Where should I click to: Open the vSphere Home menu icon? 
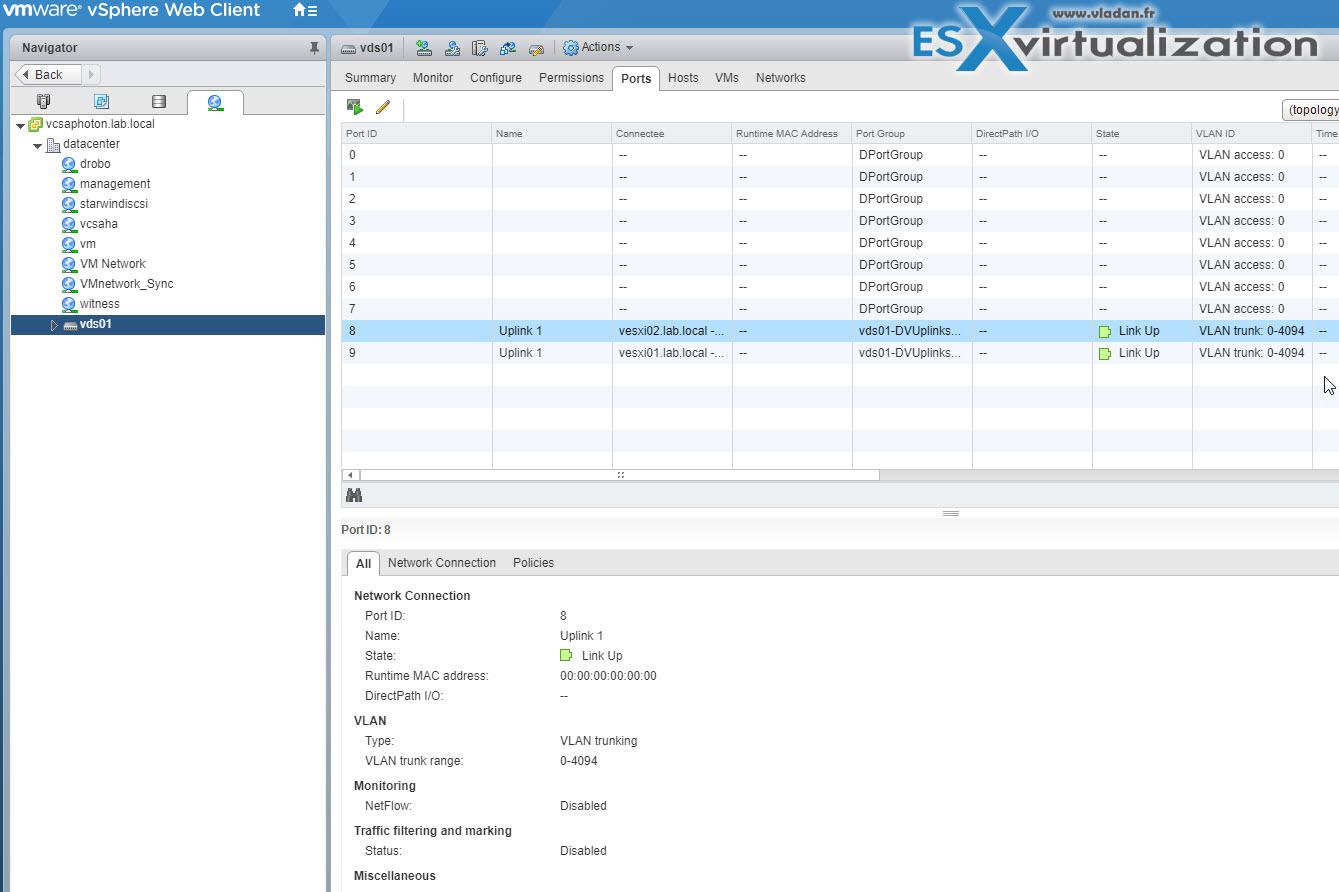point(305,11)
